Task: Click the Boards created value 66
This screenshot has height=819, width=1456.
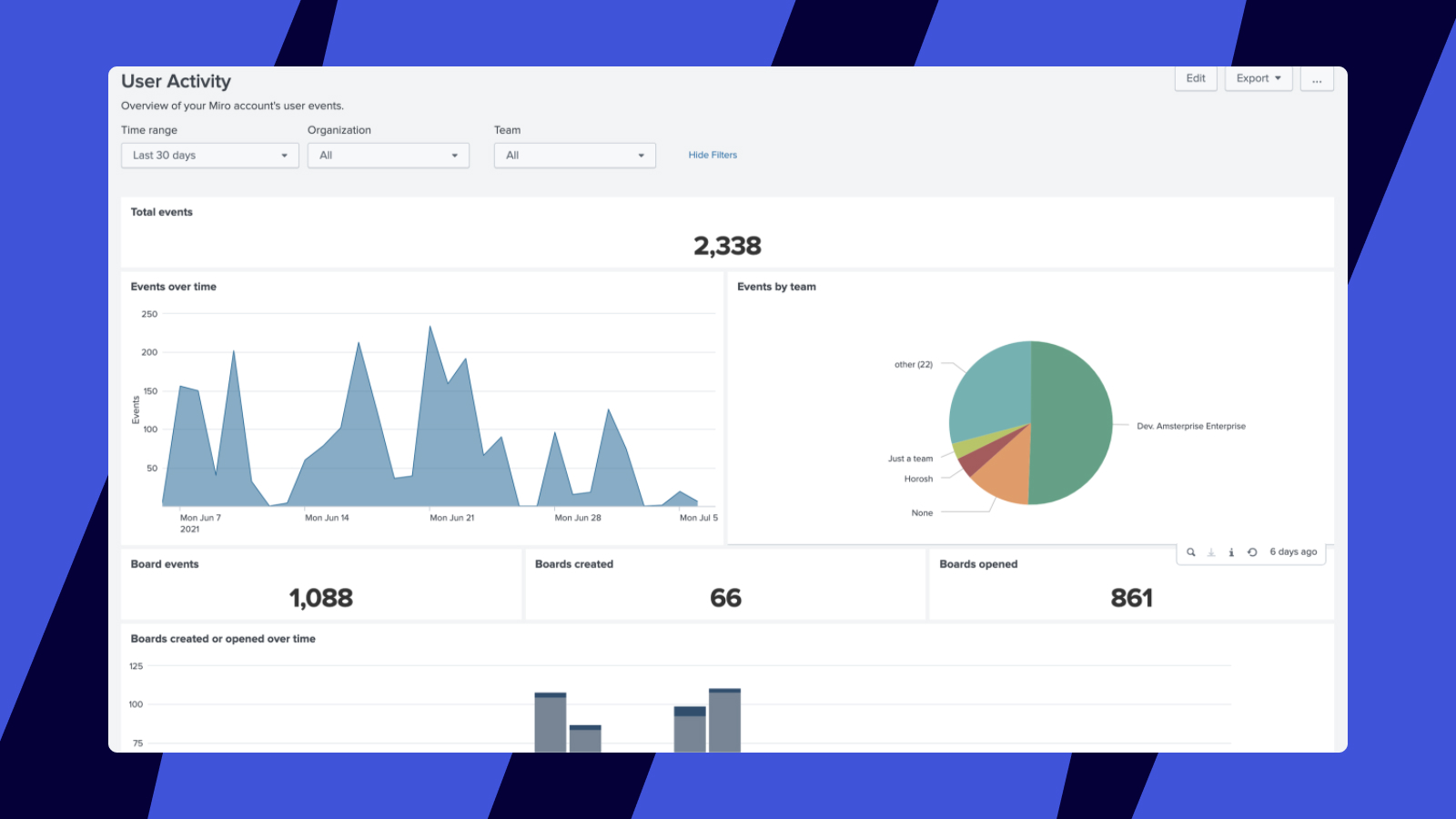Action: (x=725, y=598)
